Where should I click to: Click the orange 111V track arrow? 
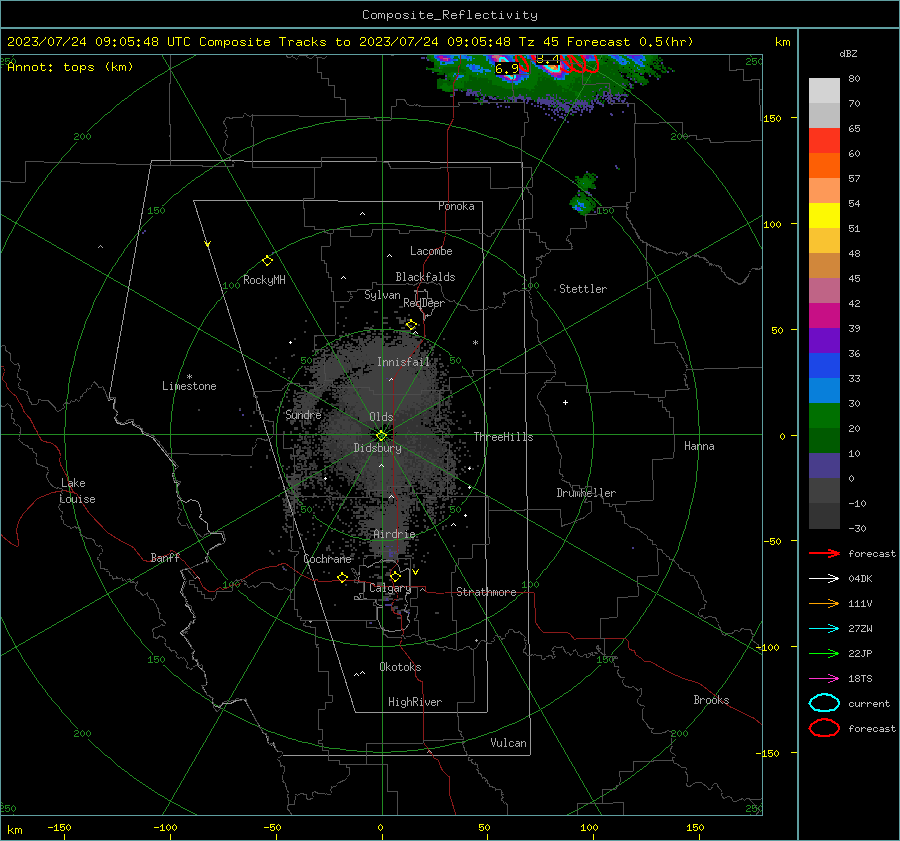click(824, 603)
